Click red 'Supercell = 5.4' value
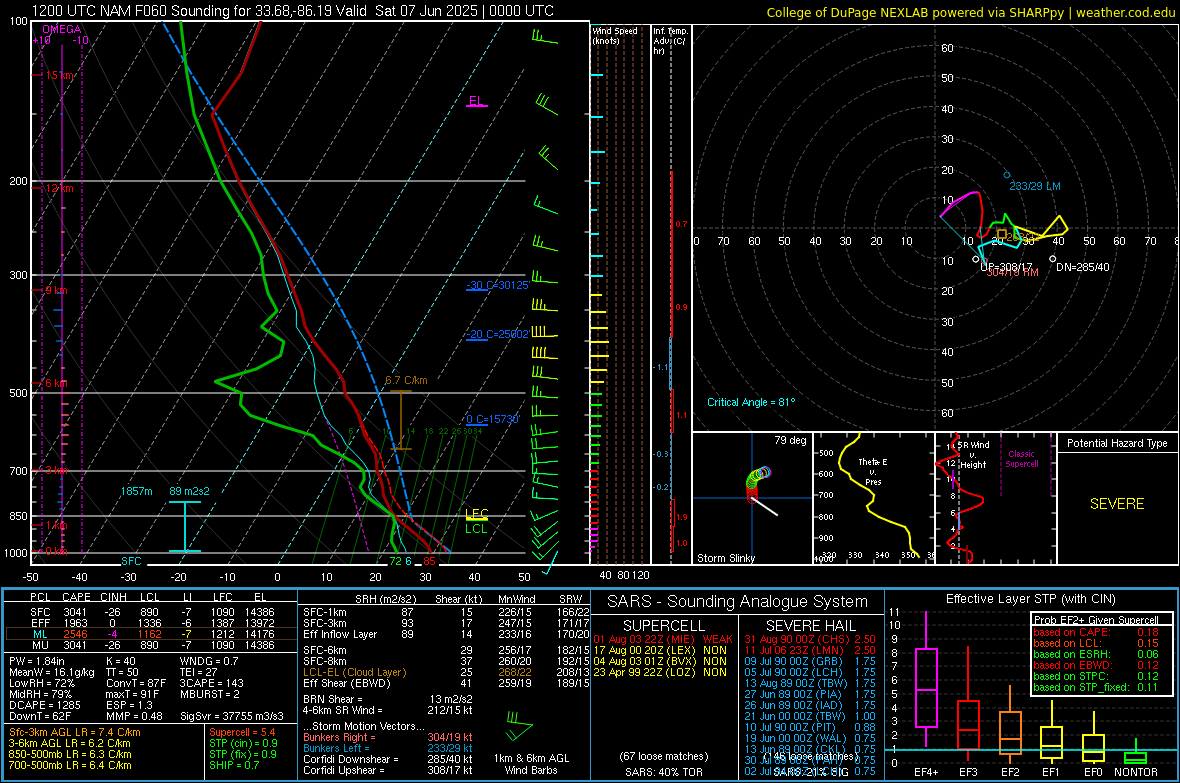The image size is (1180, 783). click(242, 732)
